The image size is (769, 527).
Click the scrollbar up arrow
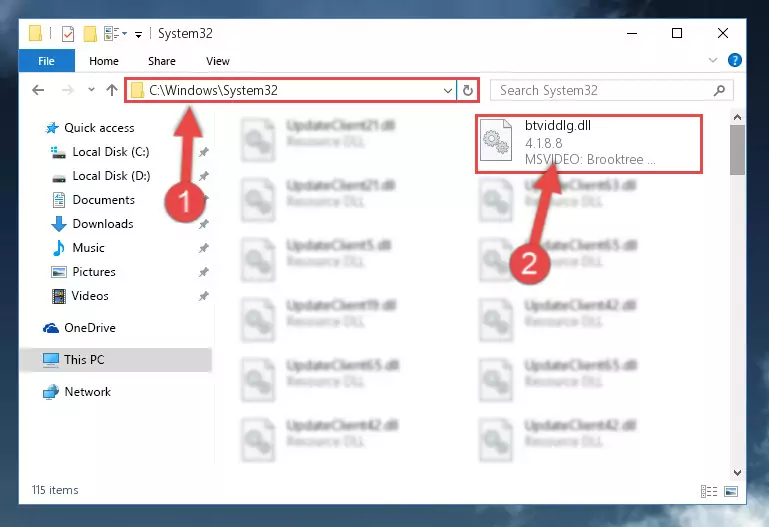pyautogui.click(x=737, y=118)
